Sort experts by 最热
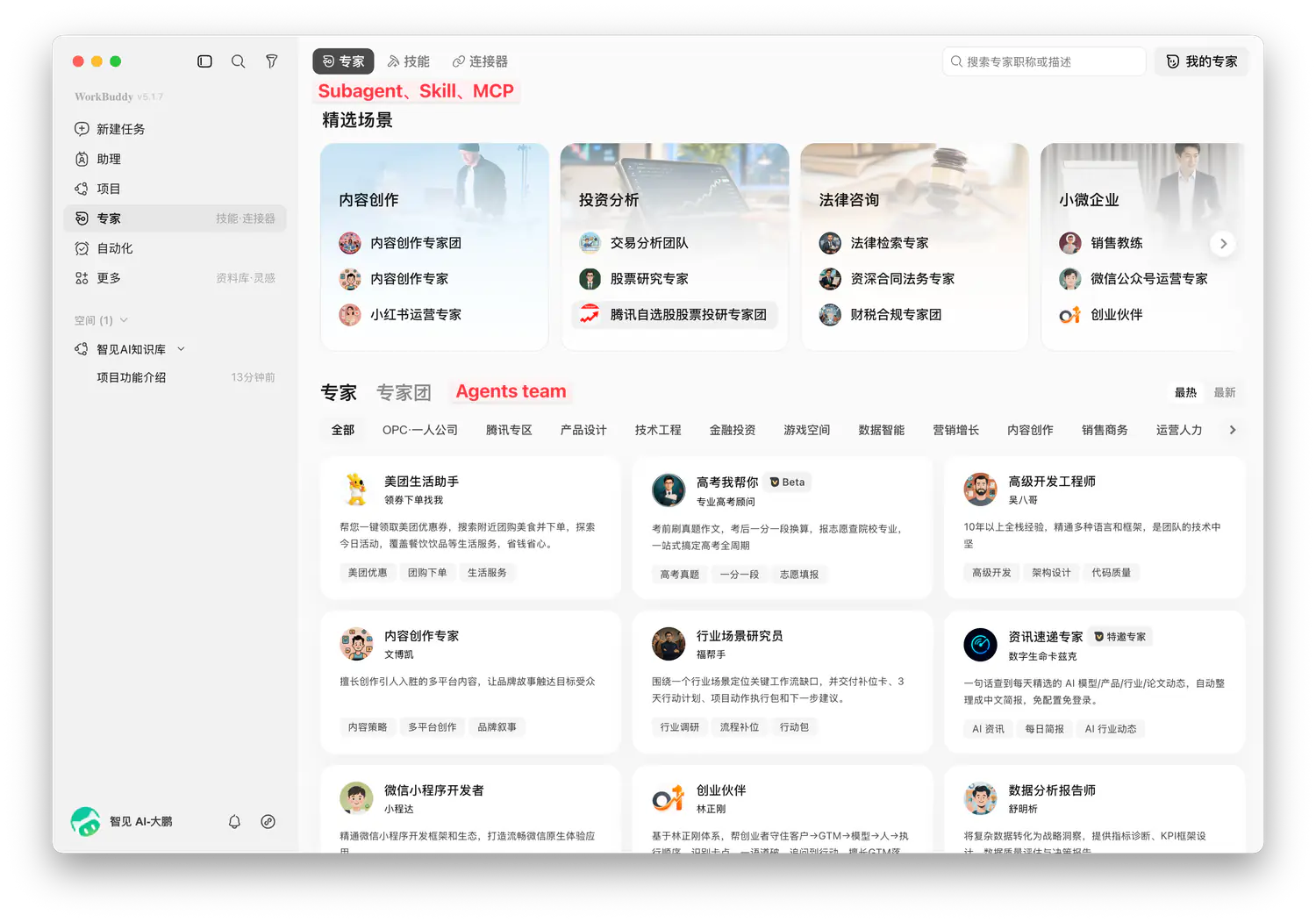Image resolution: width=1316 pixels, height=922 pixels. click(1185, 392)
